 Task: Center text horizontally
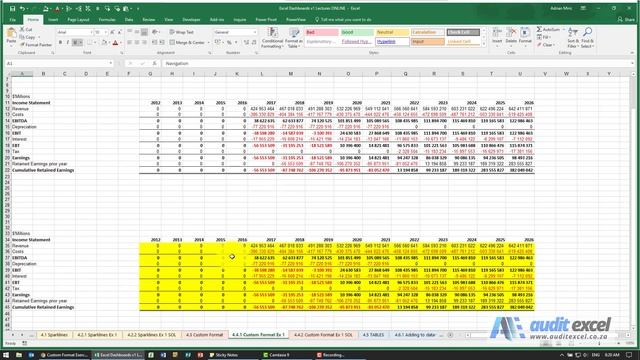point(137,42)
